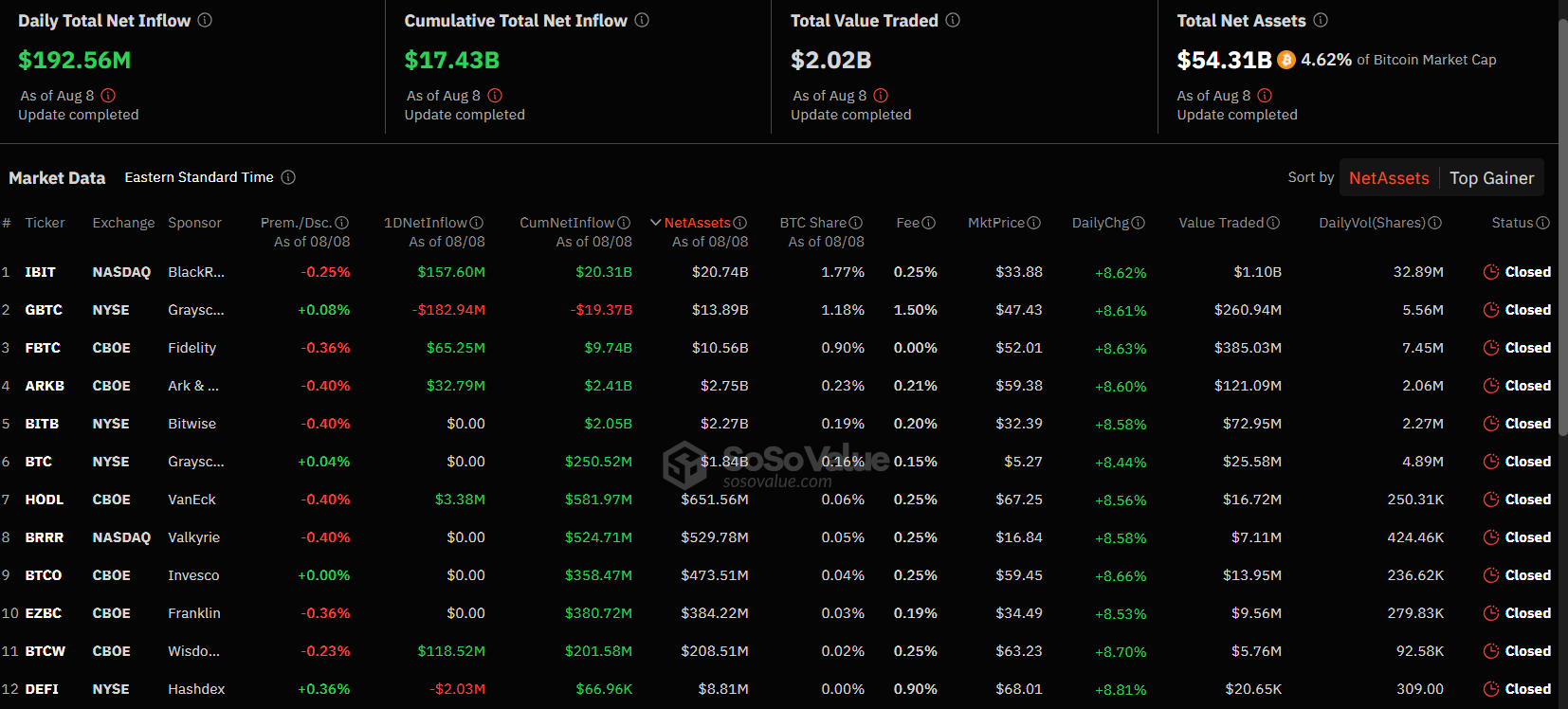Switch sorting to Top Gainer
This screenshot has height=709, width=1568.
[1491, 178]
